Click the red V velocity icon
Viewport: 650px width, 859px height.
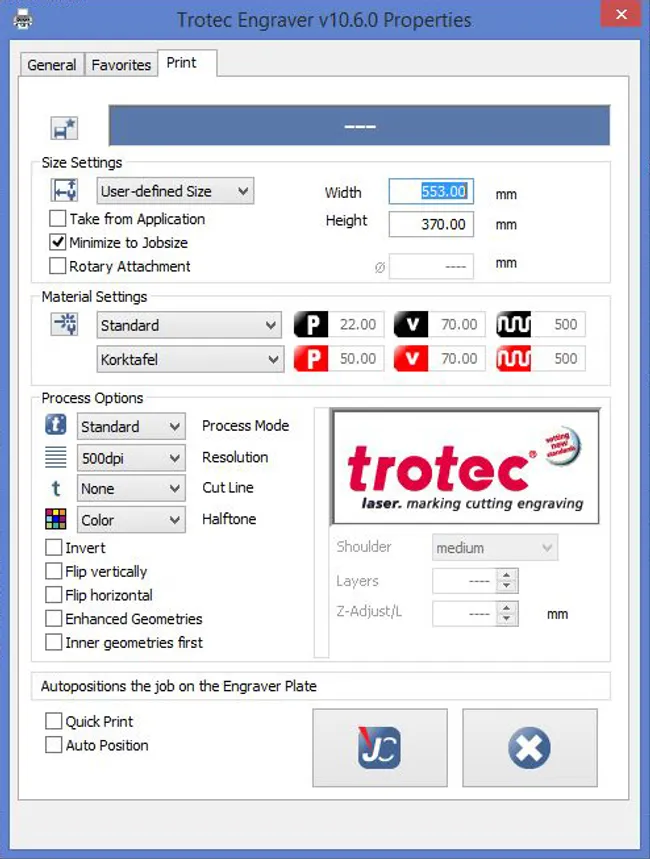click(x=411, y=359)
